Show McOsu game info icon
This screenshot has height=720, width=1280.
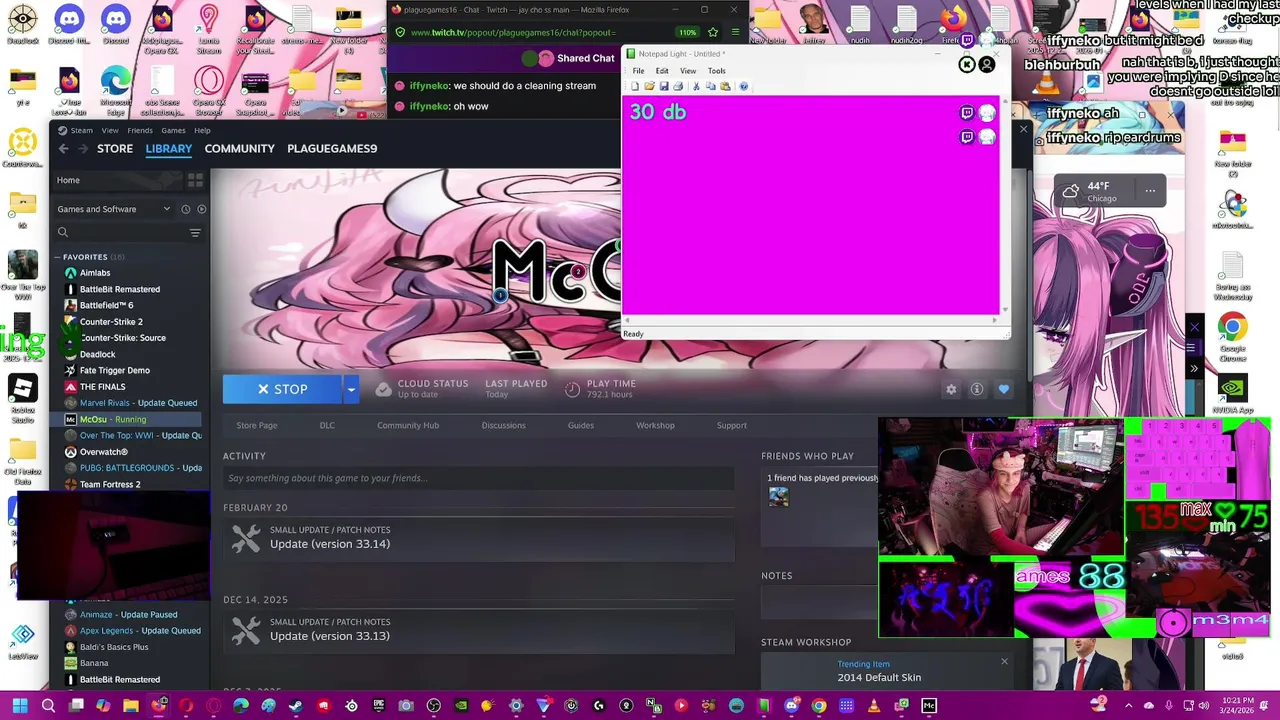click(977, 389)
